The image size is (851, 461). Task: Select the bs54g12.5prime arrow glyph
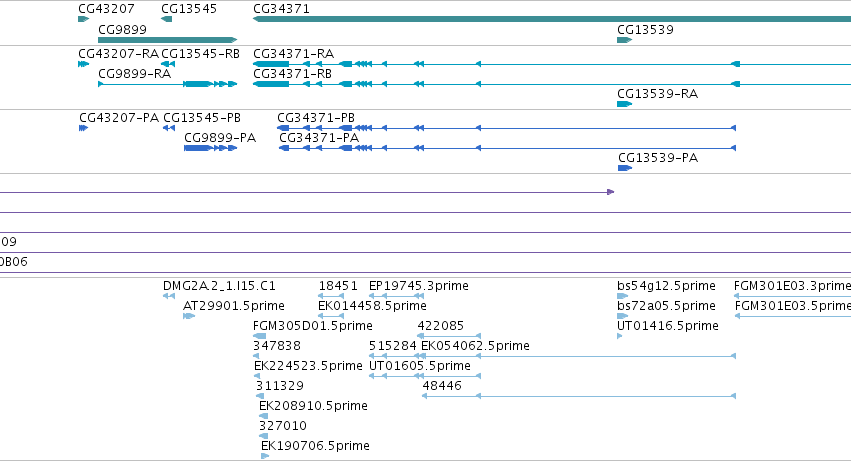pyautogui.click(x=623, y=296)
